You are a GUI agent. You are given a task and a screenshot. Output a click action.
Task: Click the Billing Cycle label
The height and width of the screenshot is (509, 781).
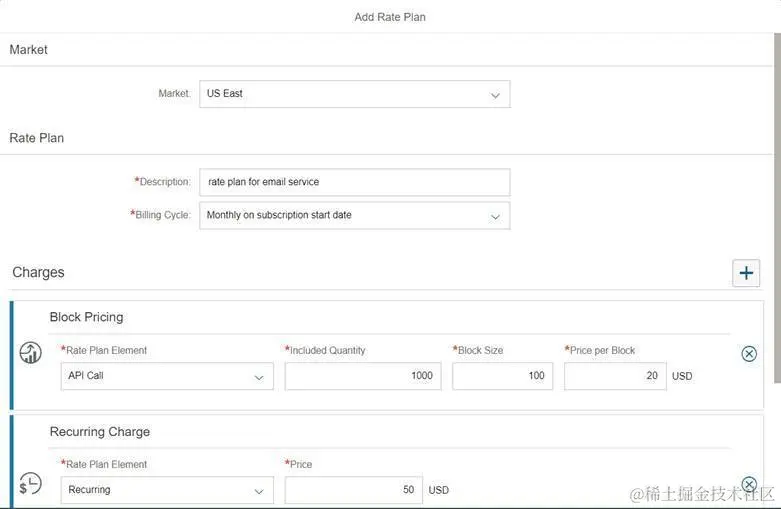(160, 215)
